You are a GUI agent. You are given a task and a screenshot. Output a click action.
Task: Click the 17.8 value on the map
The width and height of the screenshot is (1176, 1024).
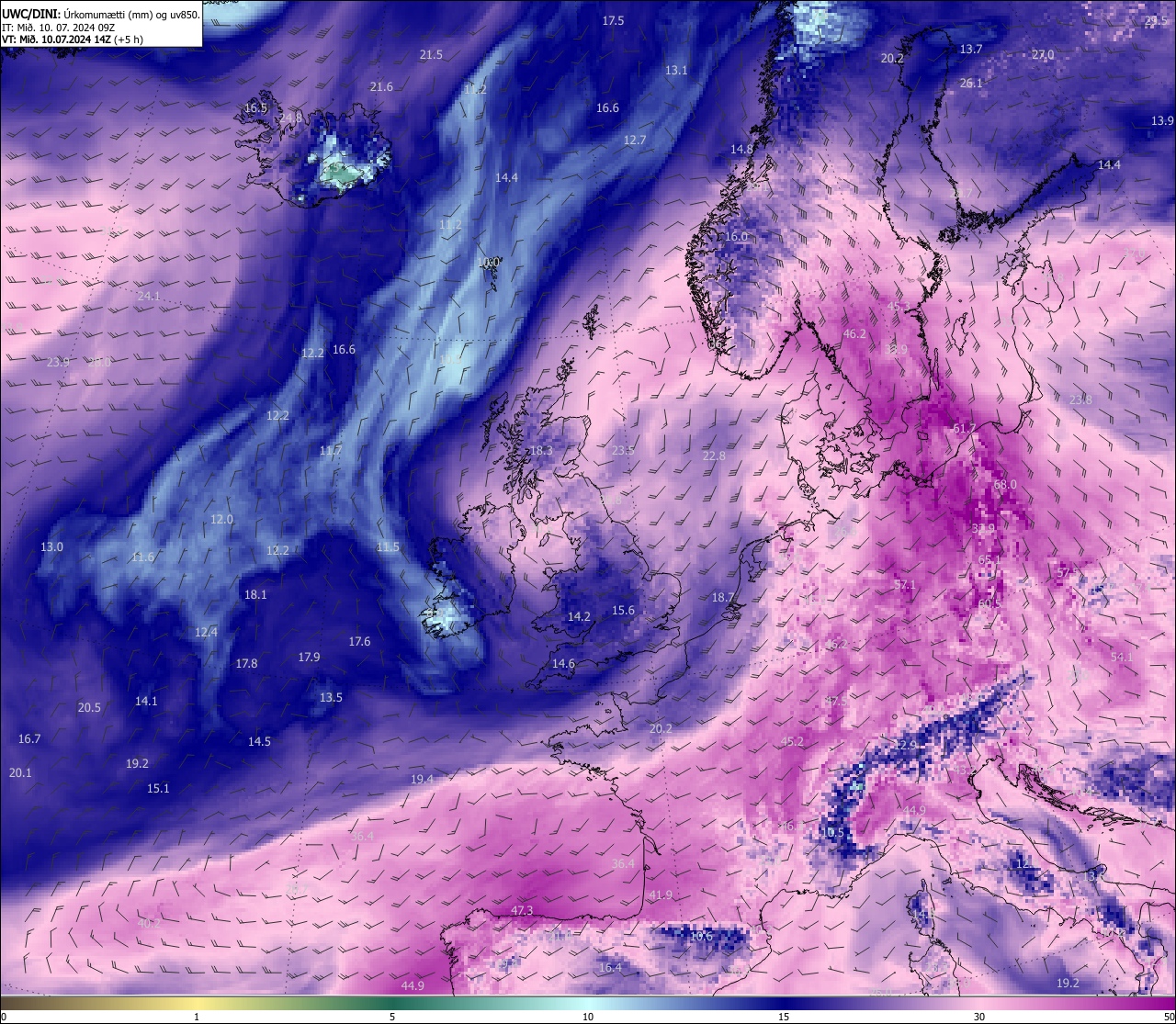pos(246,663)
